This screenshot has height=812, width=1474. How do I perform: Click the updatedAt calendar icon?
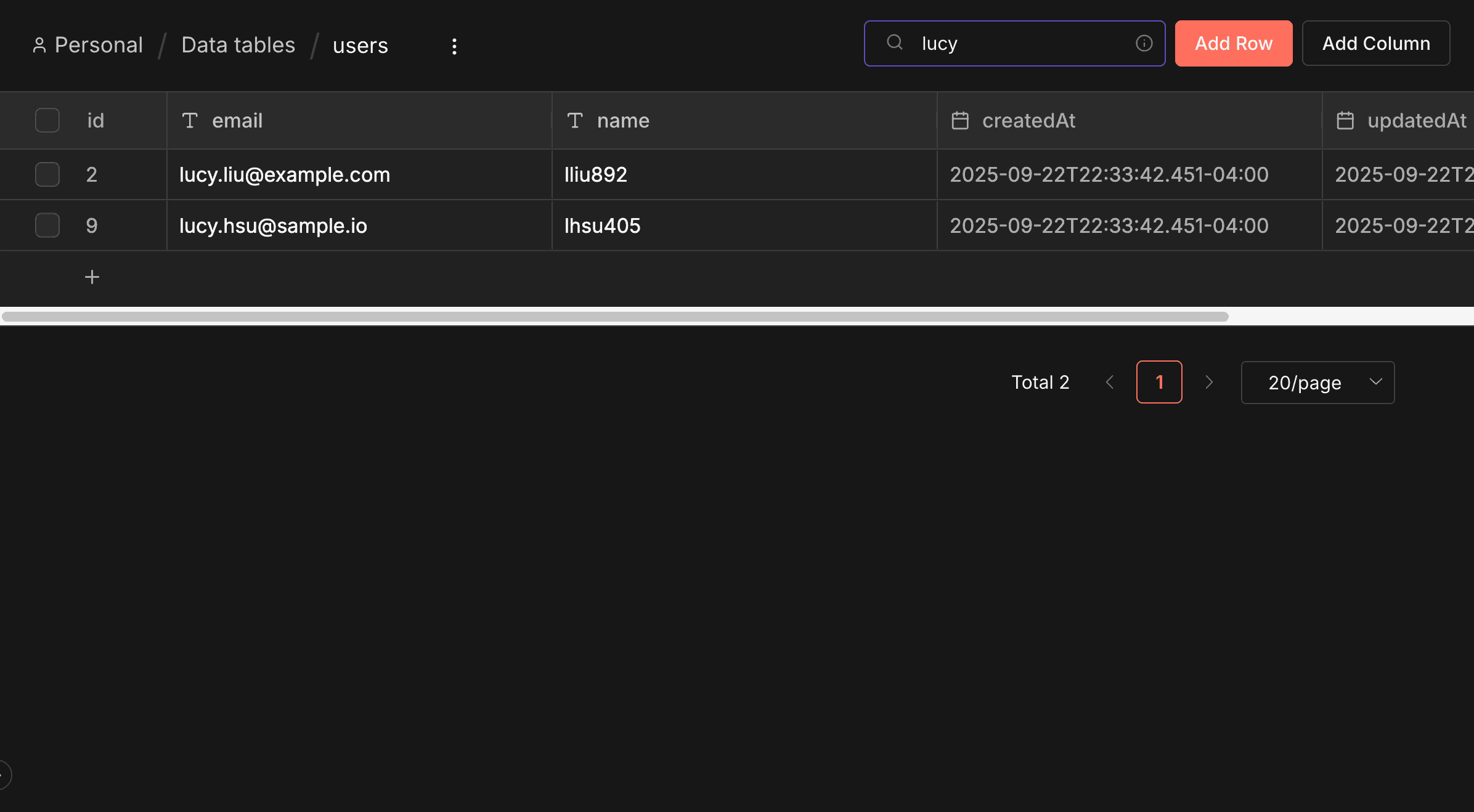(x=1346, y=121)
